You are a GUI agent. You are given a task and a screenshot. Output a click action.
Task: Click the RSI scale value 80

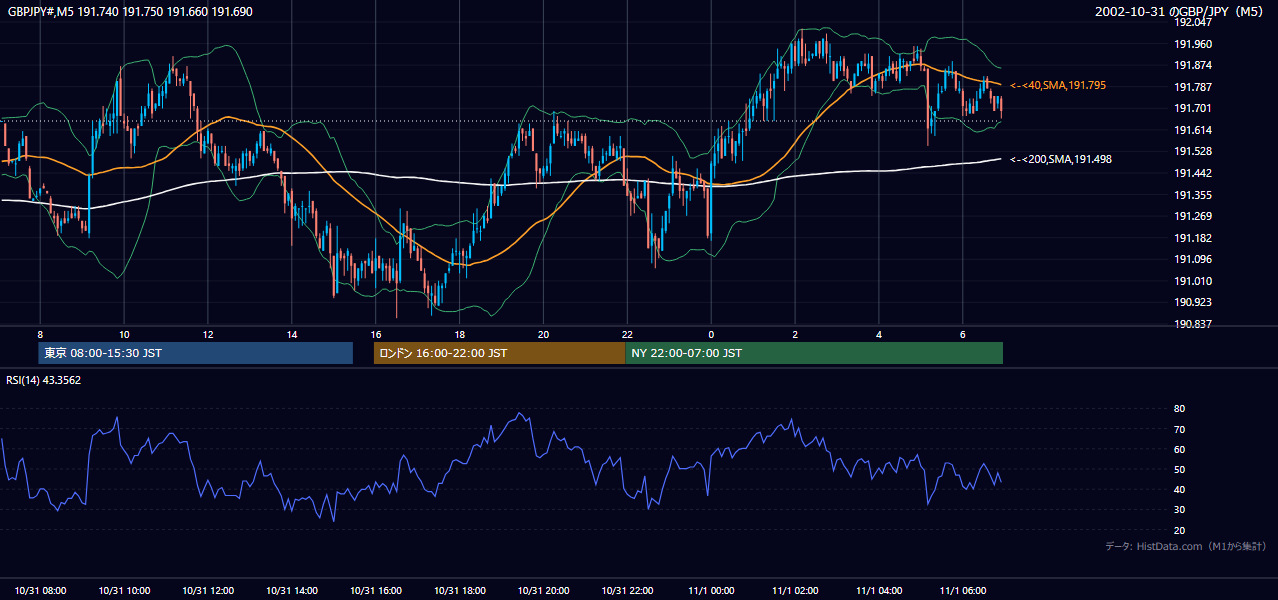pyautogui.click(x=1180, y=409)
